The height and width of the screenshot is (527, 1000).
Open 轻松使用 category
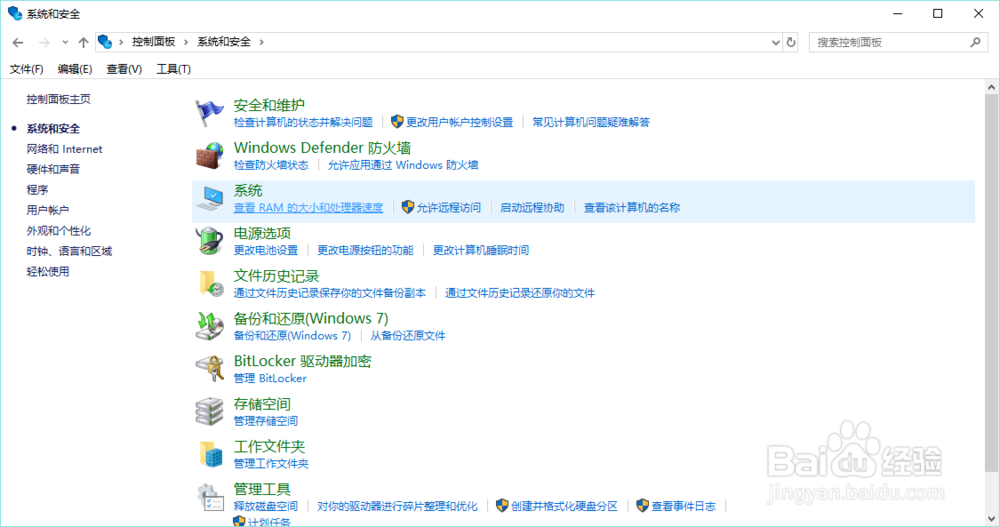48,271
